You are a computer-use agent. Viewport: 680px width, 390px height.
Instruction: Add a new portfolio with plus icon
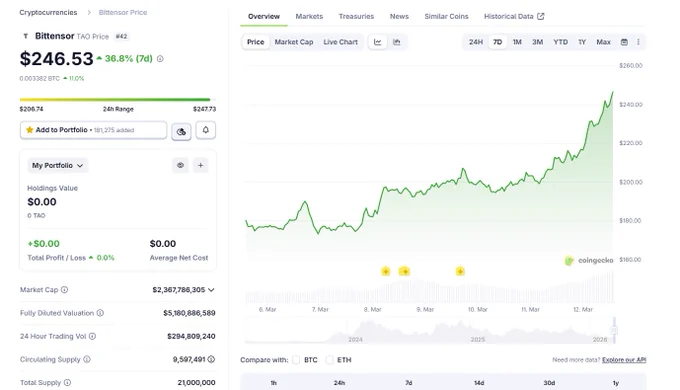click(200, 165)
